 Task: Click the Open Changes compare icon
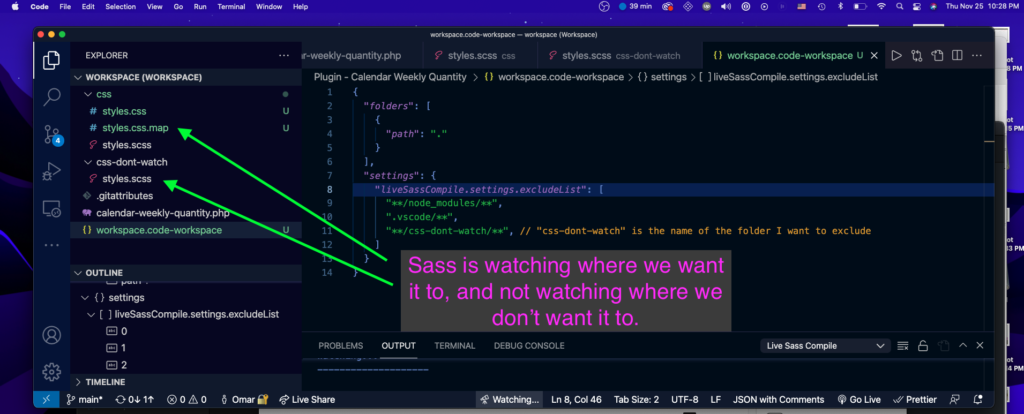[x=917, y=56]
